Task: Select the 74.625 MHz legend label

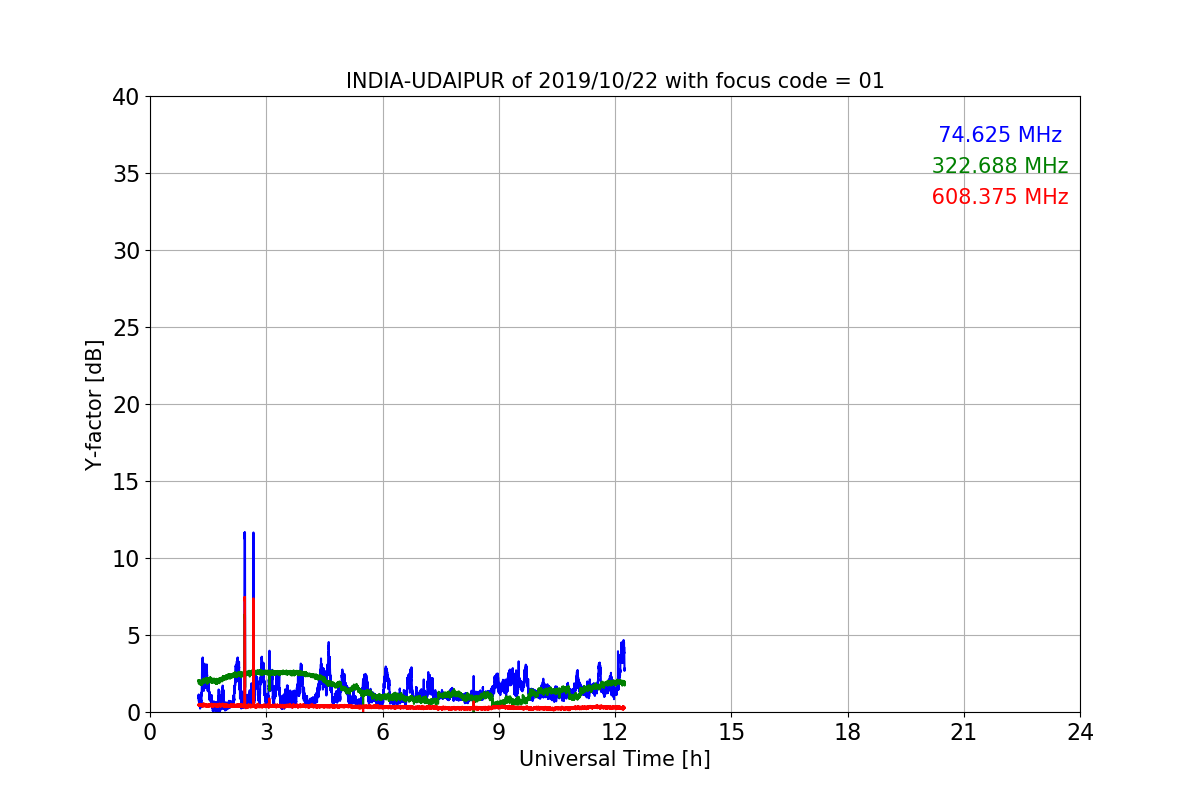Action: pyautogui.click(x=1000, y=135)
